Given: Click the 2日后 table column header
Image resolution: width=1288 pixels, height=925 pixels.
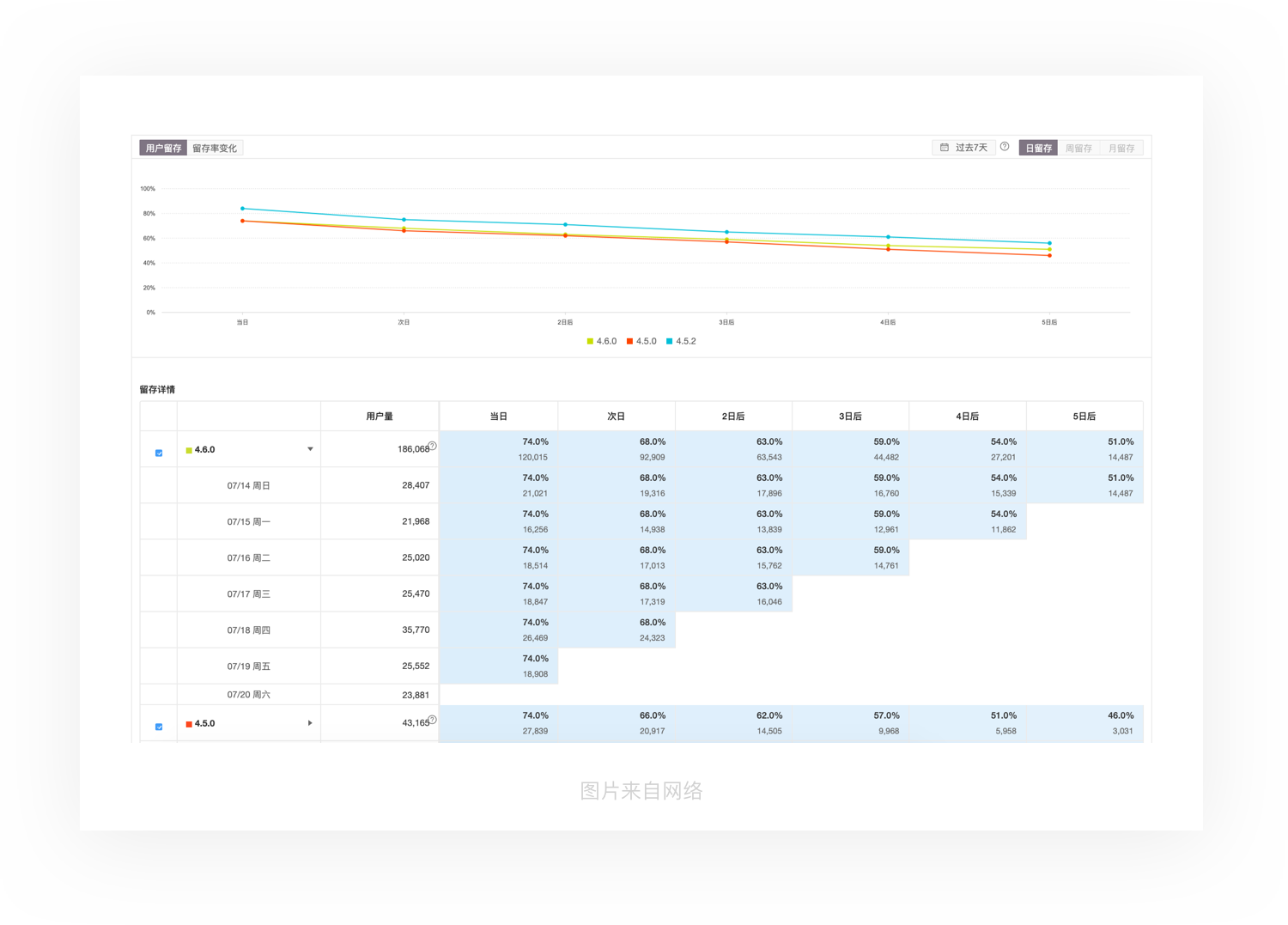Looking at the screenshot, I should click(733, 417).
